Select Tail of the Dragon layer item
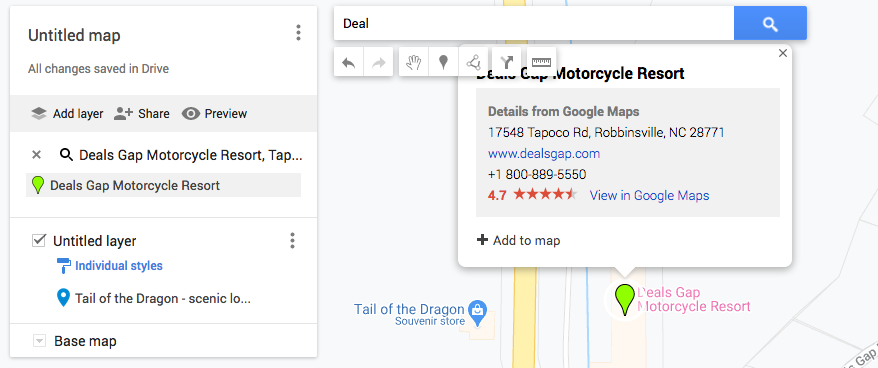878x368 pixels. (154, 299)
